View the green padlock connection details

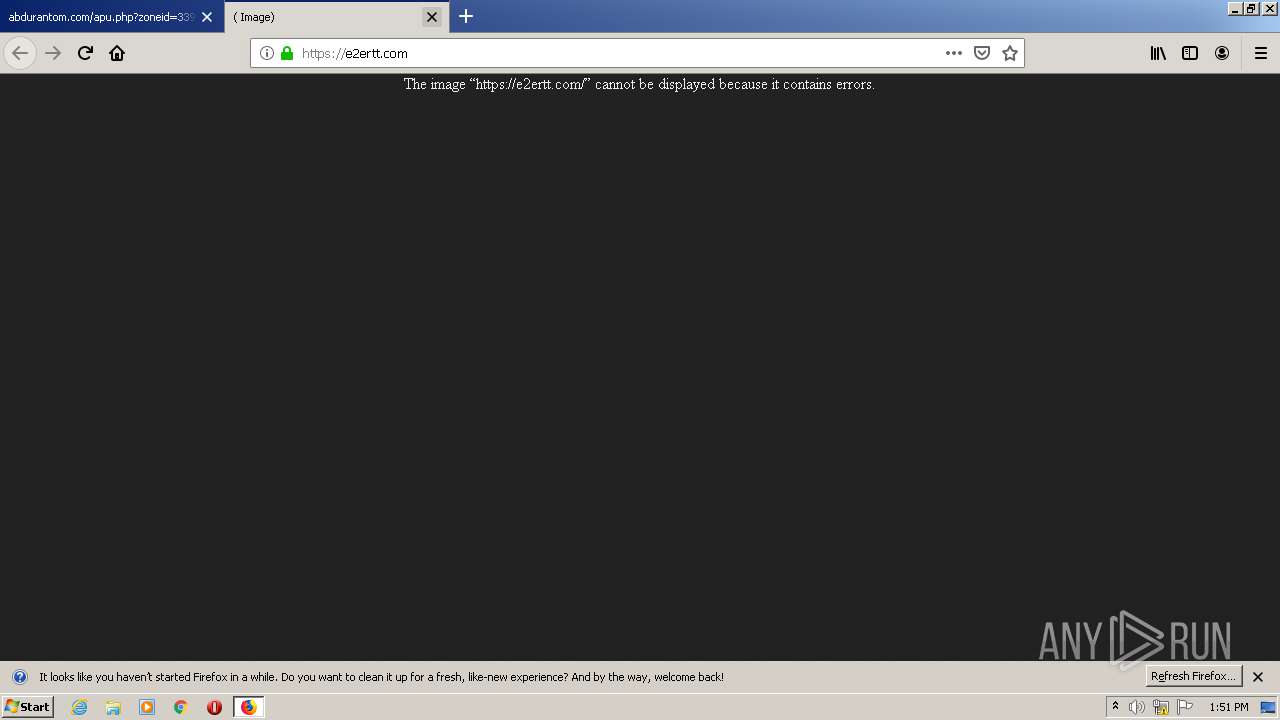(287, 53)
